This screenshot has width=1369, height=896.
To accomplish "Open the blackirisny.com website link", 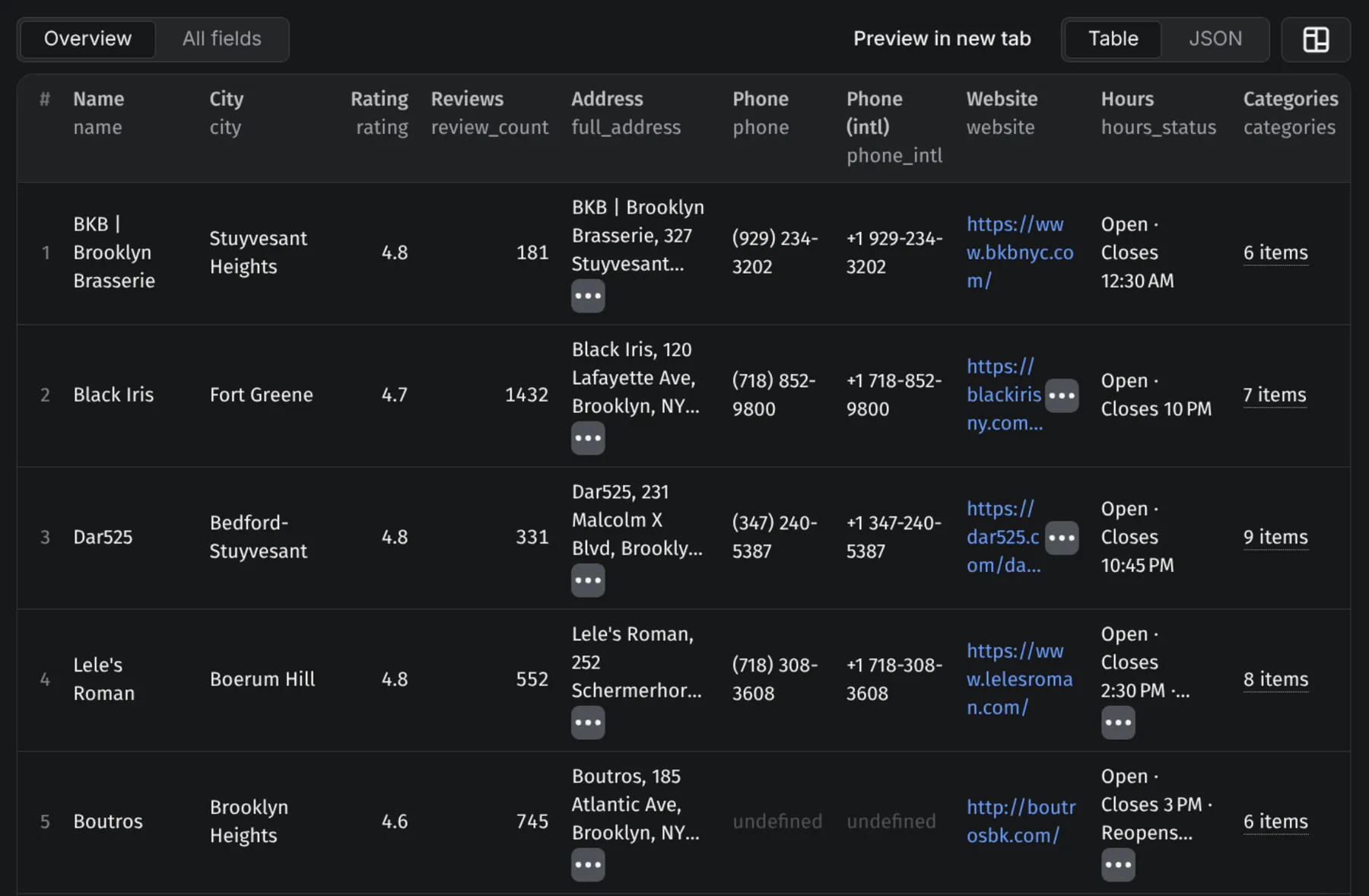I will click(x=1004, y=395).
